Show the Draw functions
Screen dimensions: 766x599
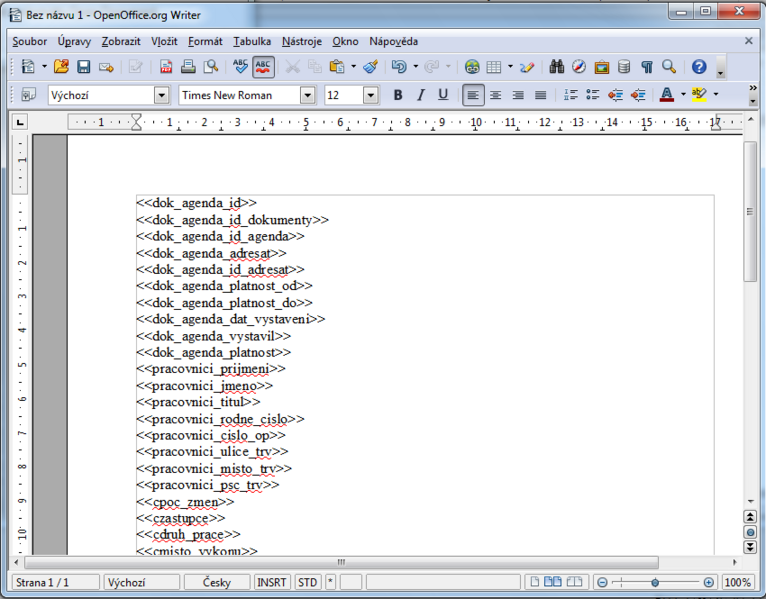tap(527, 66)
